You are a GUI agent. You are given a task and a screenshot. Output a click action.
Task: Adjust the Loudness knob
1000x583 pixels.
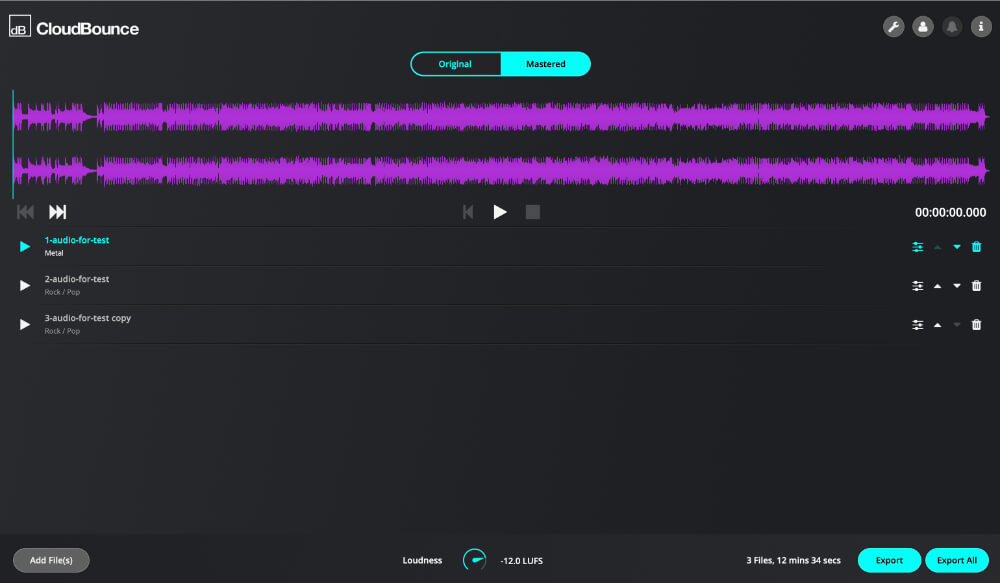474,559
